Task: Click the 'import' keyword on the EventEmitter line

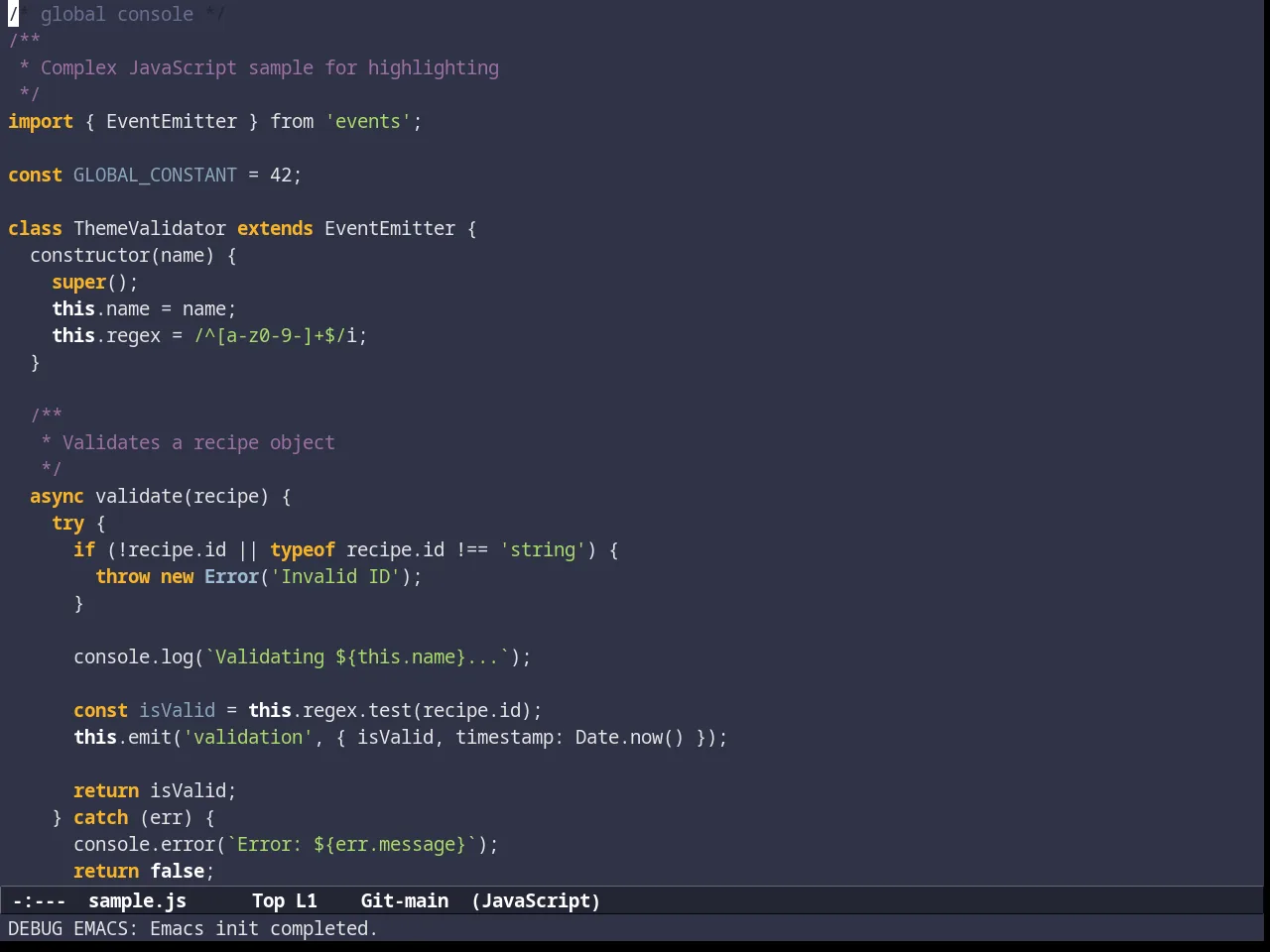Action: tap(41, 121)
